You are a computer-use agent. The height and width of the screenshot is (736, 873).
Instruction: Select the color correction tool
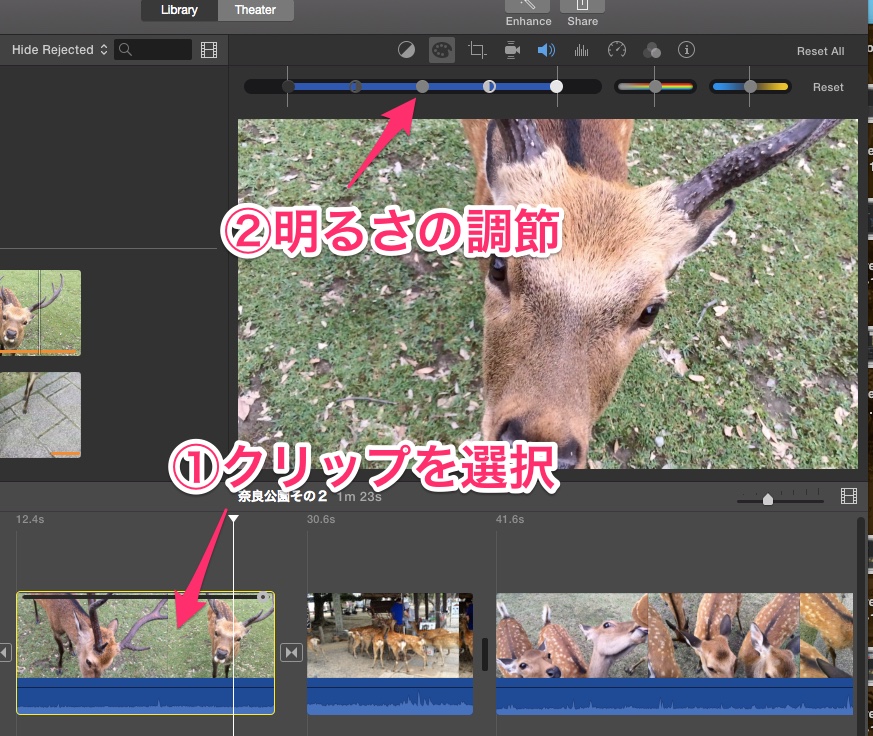(442, 49)
